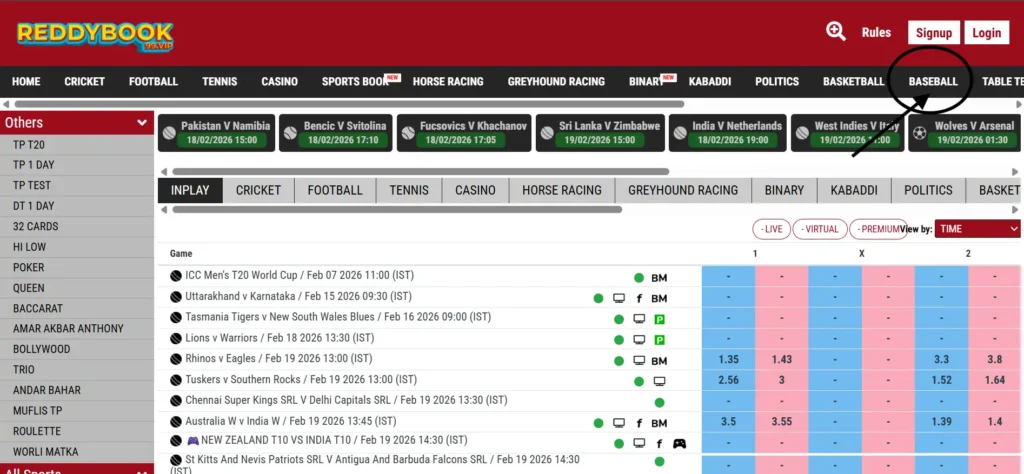Select back odds 3.5 for Australia W
This screenshot has height=474, width=1024.
point(728,422)
